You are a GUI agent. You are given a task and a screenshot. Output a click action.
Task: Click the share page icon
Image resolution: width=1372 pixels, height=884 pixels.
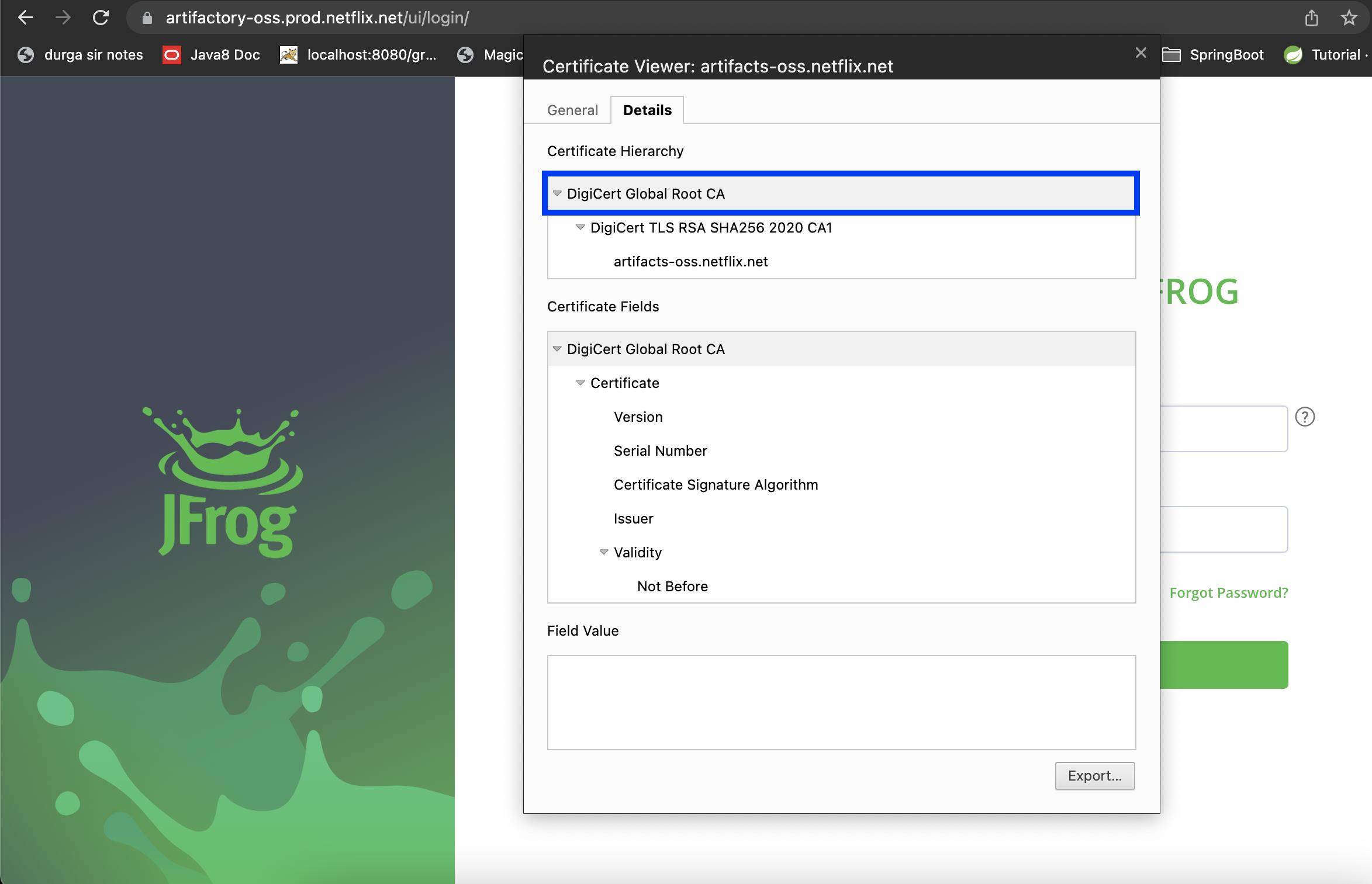[1311, 18]
